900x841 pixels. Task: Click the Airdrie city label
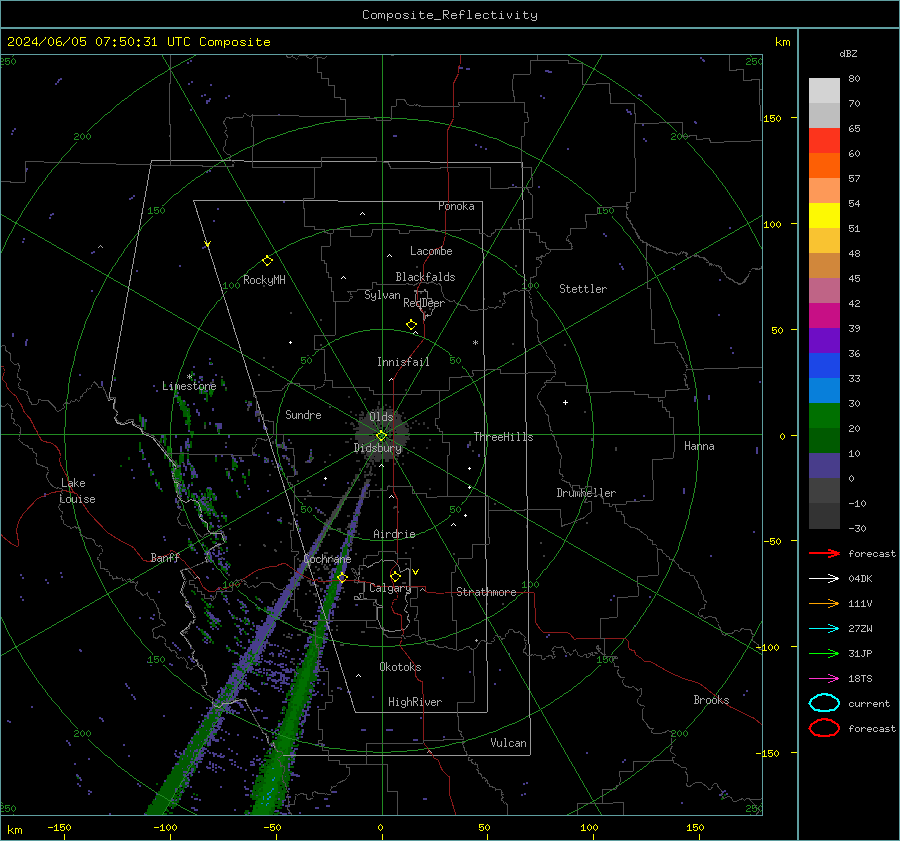point(394,534)
